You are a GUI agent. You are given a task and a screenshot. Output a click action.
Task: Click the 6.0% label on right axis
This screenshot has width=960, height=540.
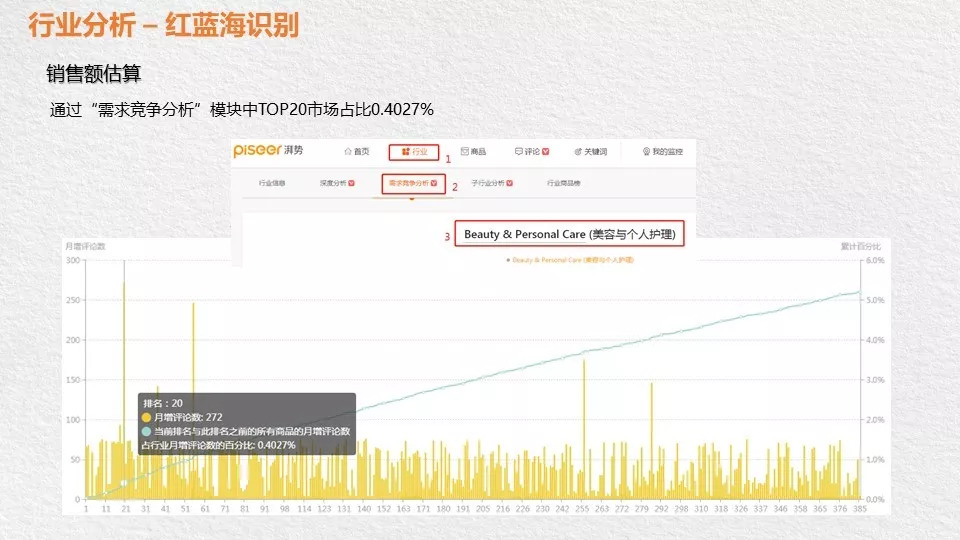[x=876, y=260]
